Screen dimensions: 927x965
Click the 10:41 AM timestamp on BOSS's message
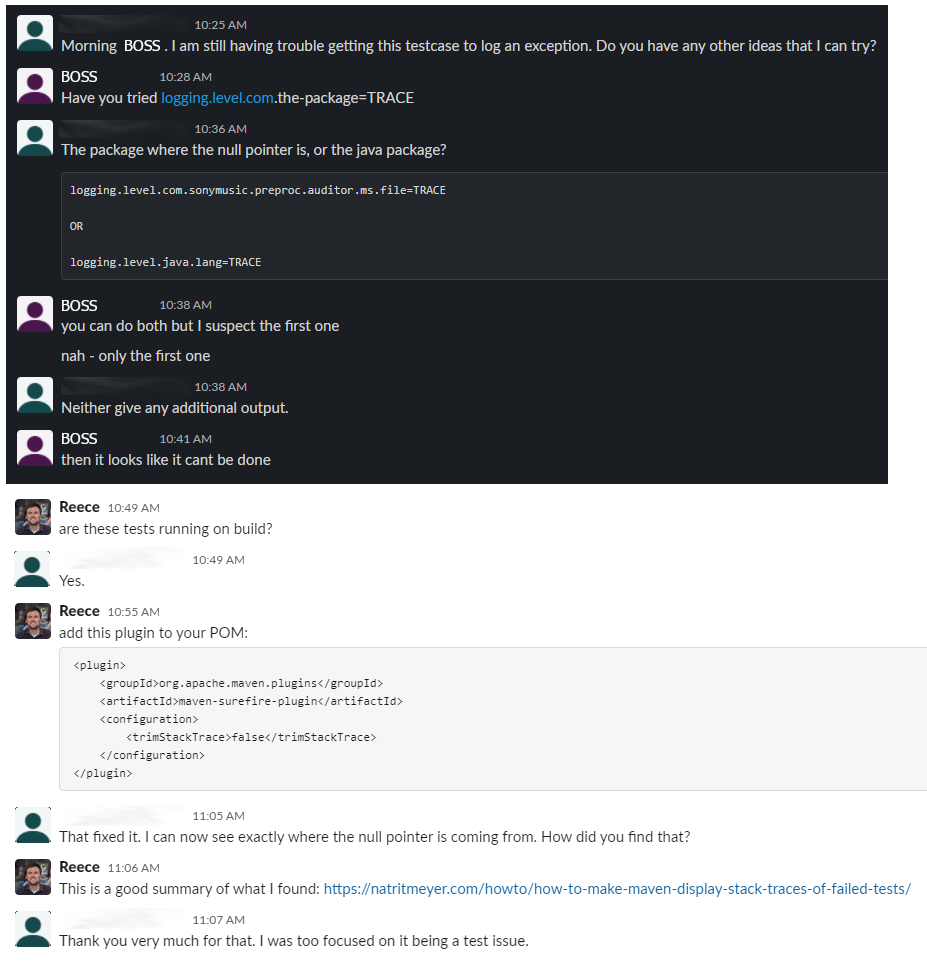tap(185, 439)
